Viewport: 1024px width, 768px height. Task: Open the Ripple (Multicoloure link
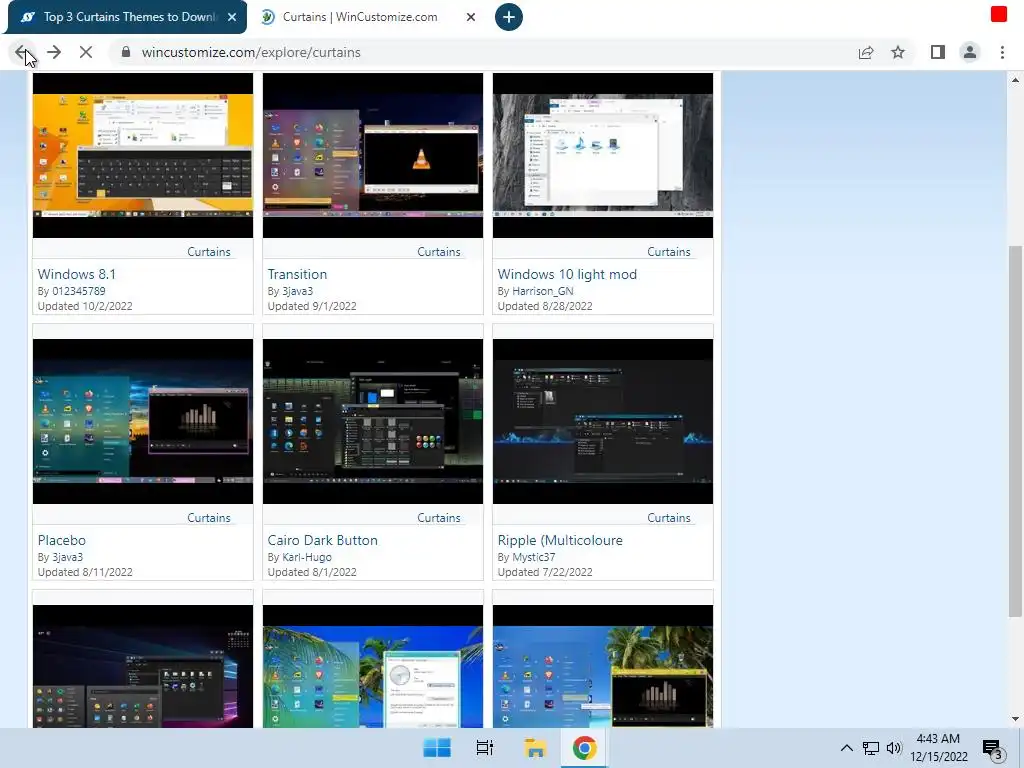[560, 540]
